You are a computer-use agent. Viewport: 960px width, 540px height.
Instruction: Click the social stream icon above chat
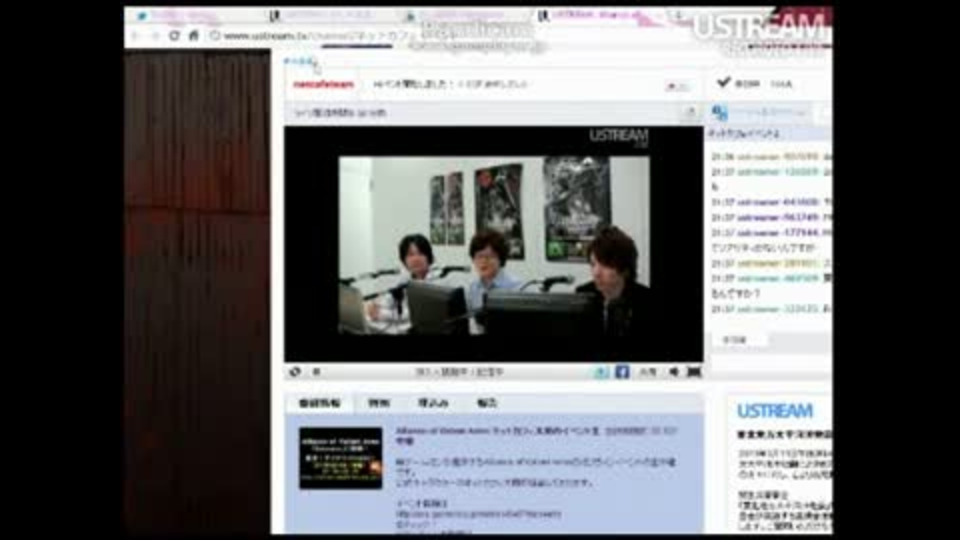[x=720, y=113]
